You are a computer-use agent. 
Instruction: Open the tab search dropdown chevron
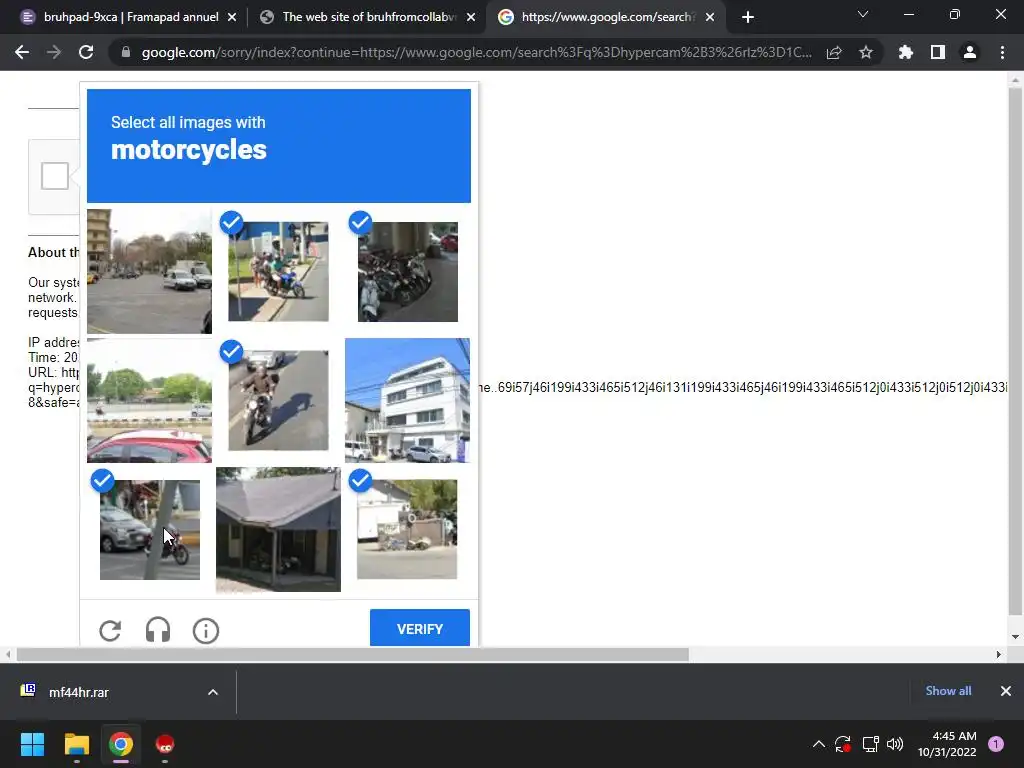click(x=863, y=14)
